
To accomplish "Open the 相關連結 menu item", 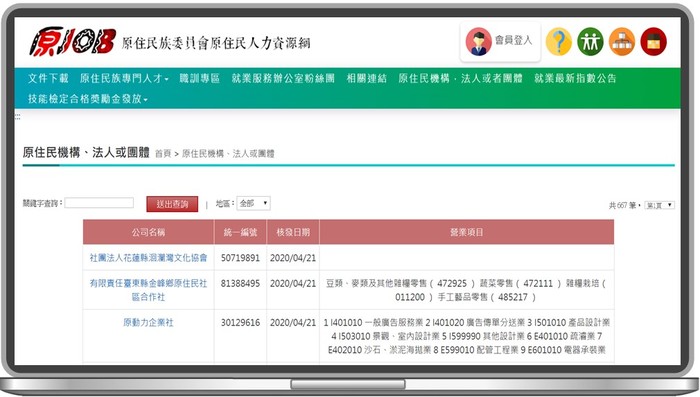I will click(x=367, y=78).
